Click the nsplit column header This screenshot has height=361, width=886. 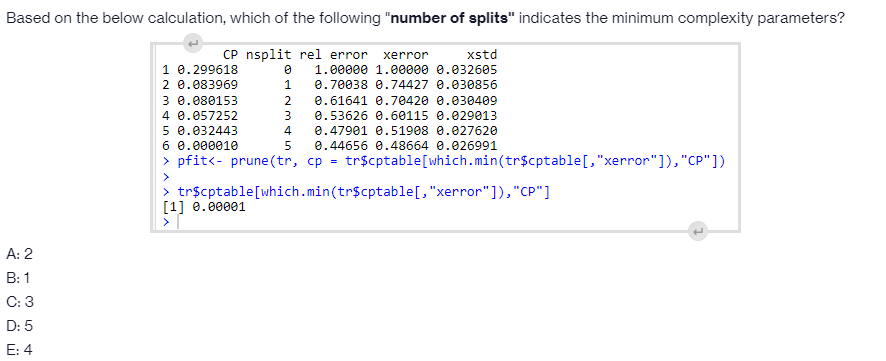pos(269,55)
